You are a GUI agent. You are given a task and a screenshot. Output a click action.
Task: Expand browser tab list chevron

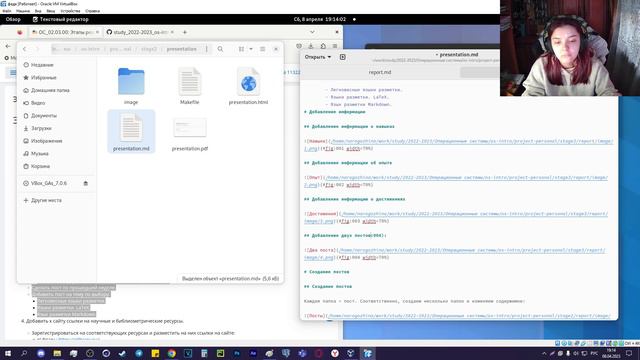pyautogui.click(x=312, y=32)
